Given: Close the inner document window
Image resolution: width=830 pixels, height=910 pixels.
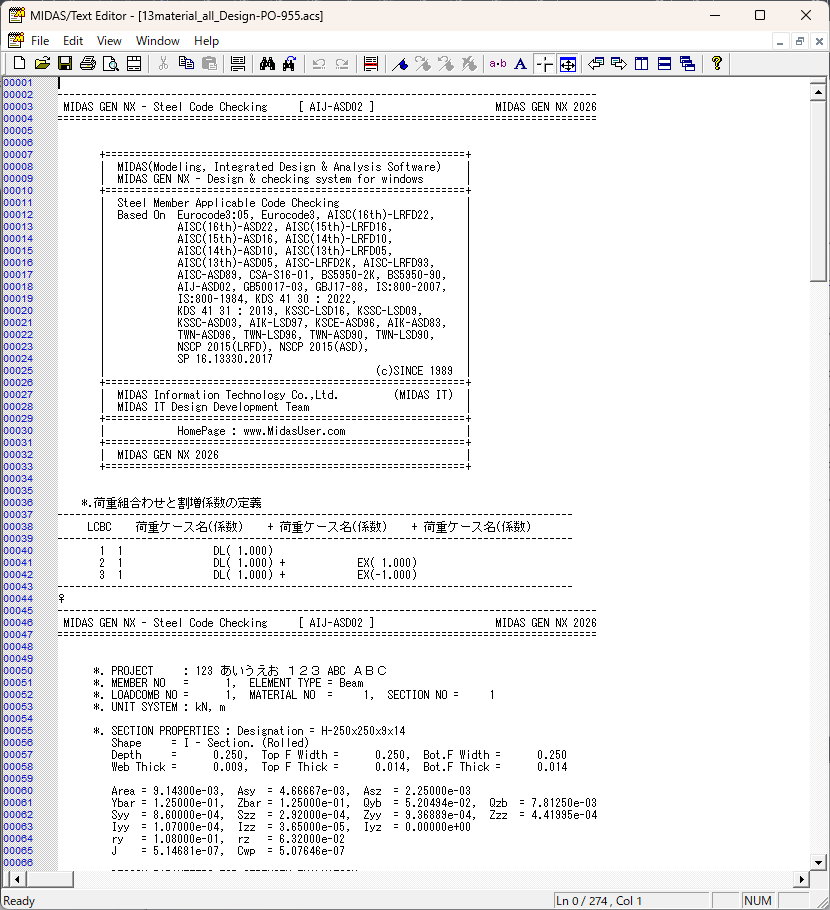Looking at the screenshot, I should point(819,41).
